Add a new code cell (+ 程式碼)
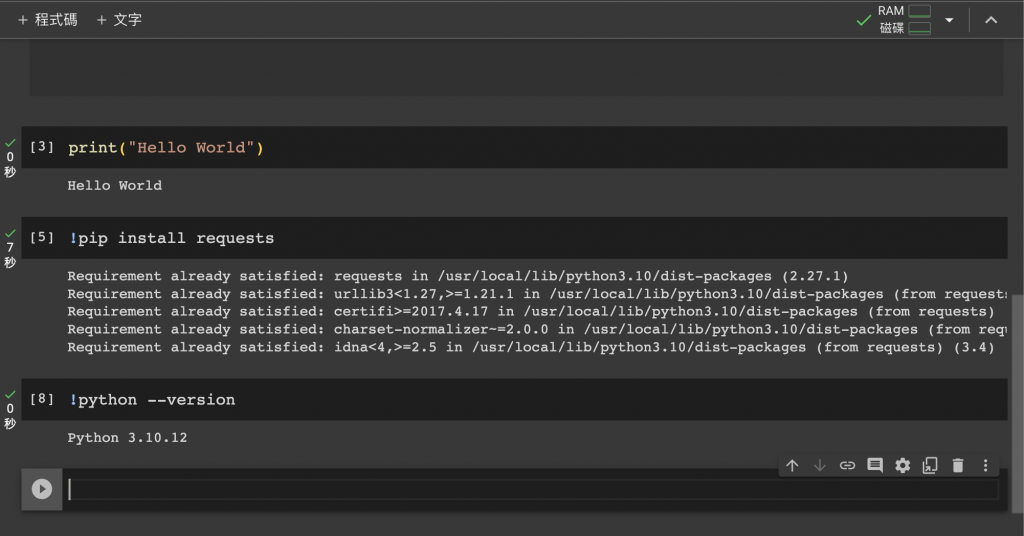The image size is (1024, 536). (47, 20)
